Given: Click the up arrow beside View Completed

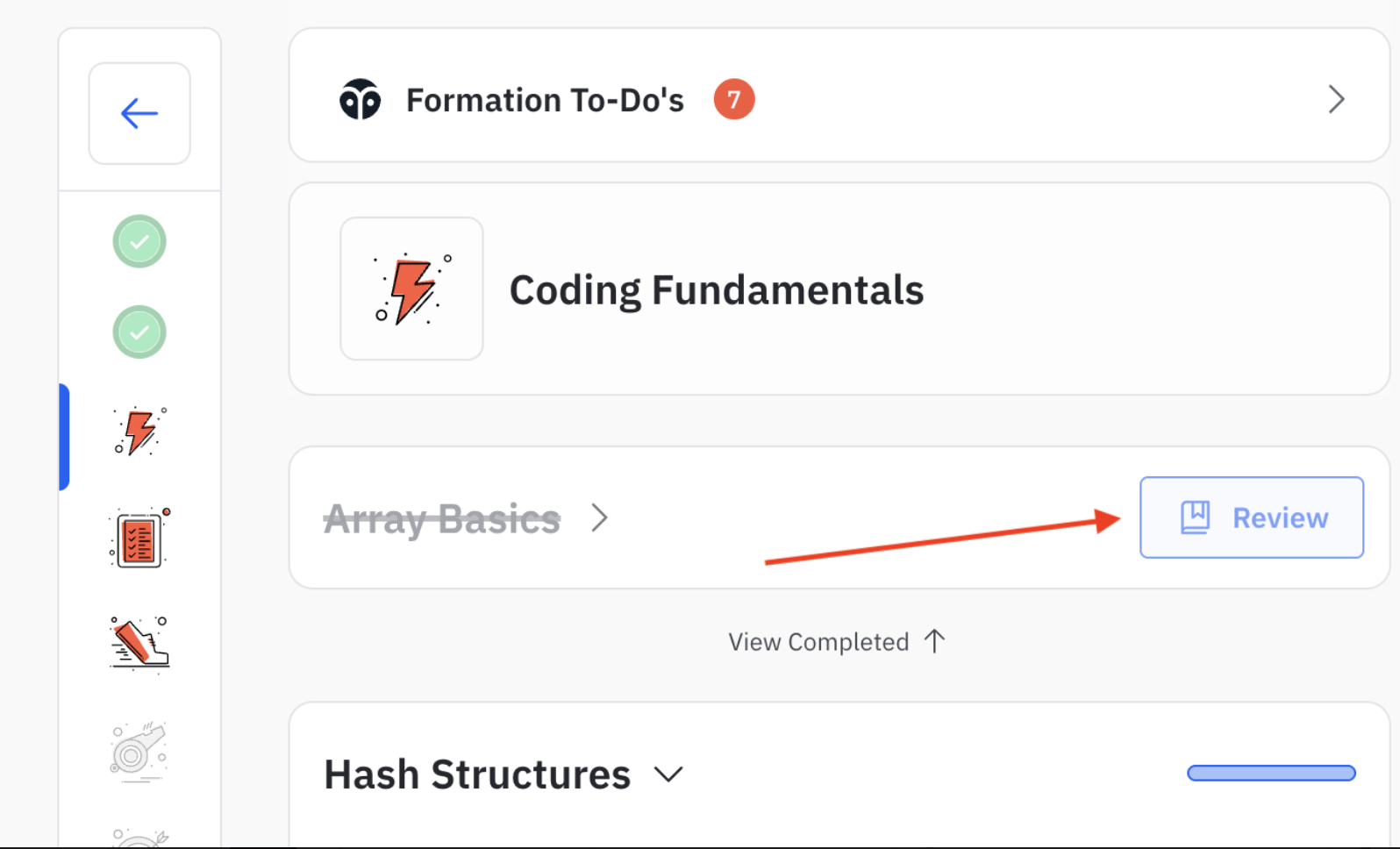Looking at the screenshot, I should tap(935, 641).
